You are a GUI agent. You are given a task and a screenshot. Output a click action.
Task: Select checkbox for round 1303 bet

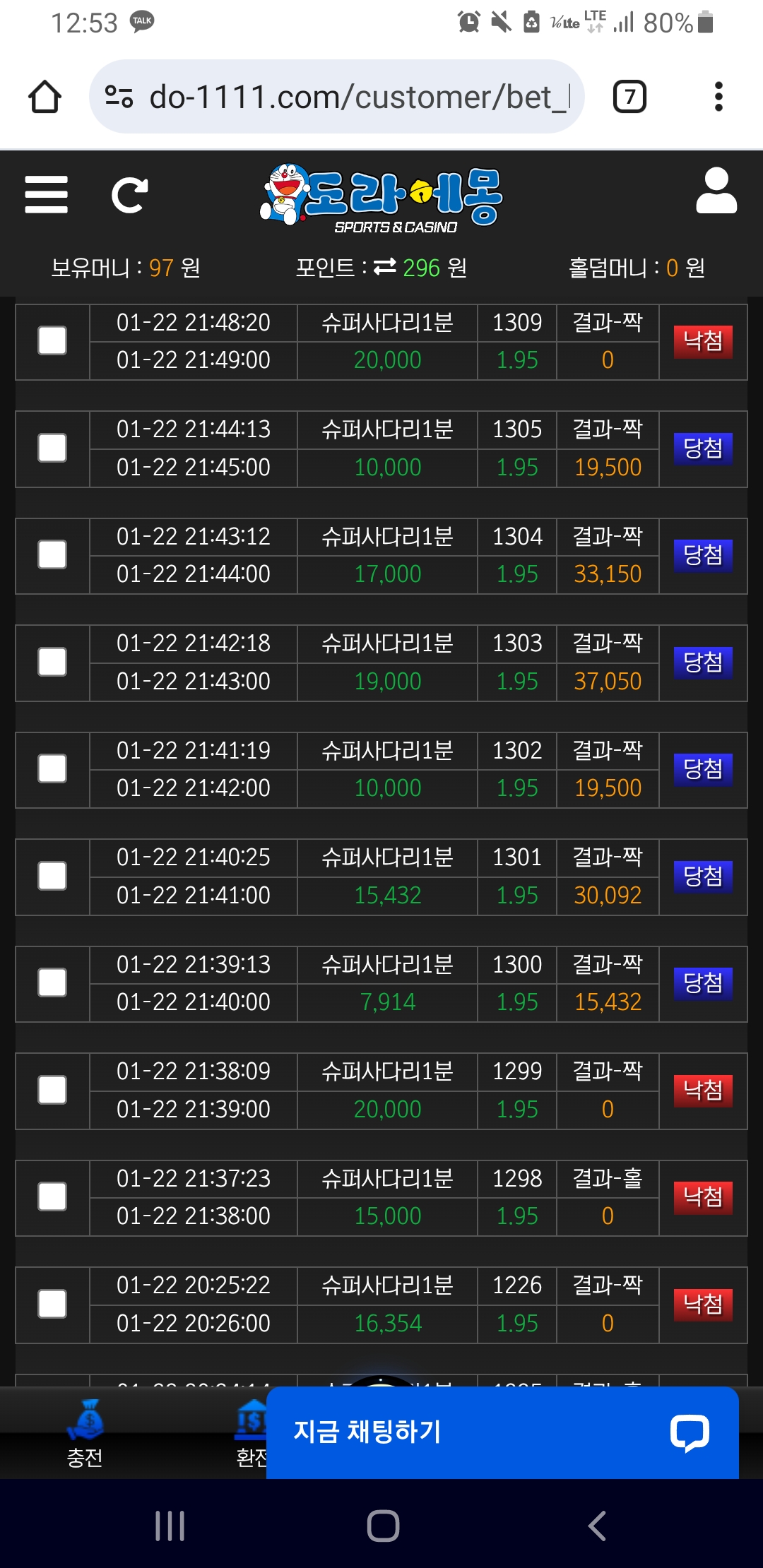[x=52, y=662]
